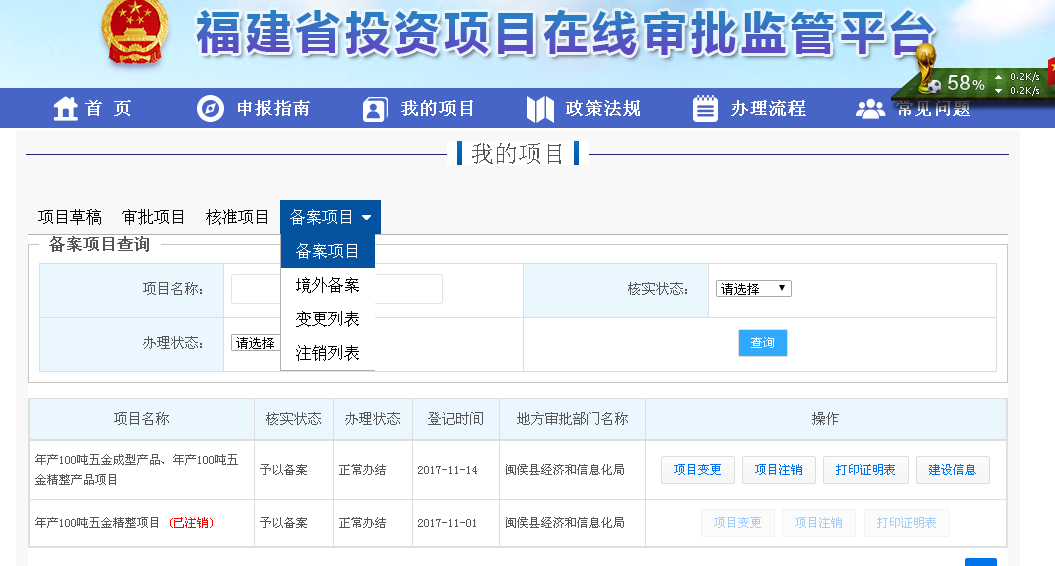Click the national emblem logo
The width and height of the screenshot is (1055, 566).
tap(135, 32)
